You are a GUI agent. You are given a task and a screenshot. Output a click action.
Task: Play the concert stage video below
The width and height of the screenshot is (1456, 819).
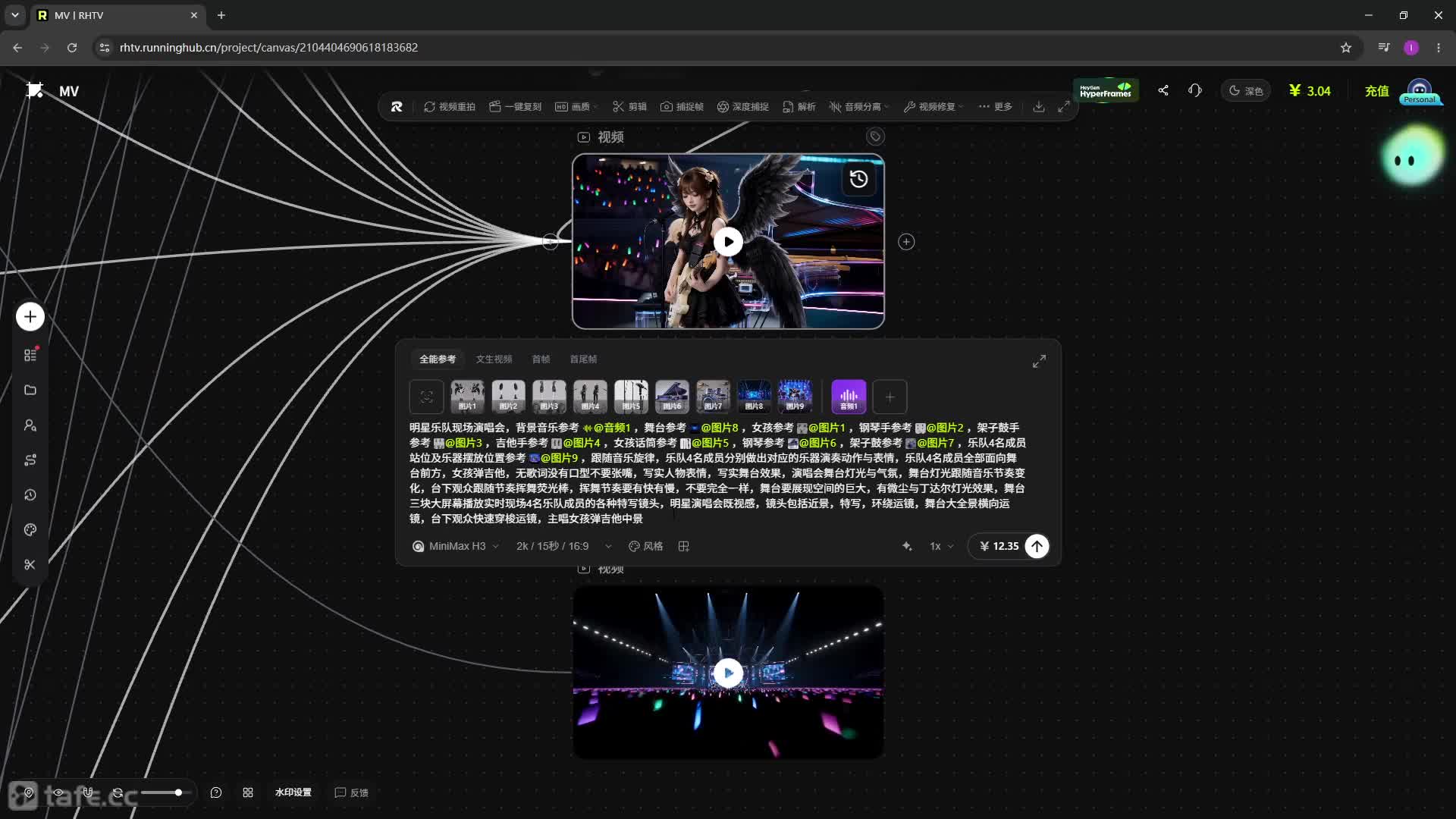728,673
